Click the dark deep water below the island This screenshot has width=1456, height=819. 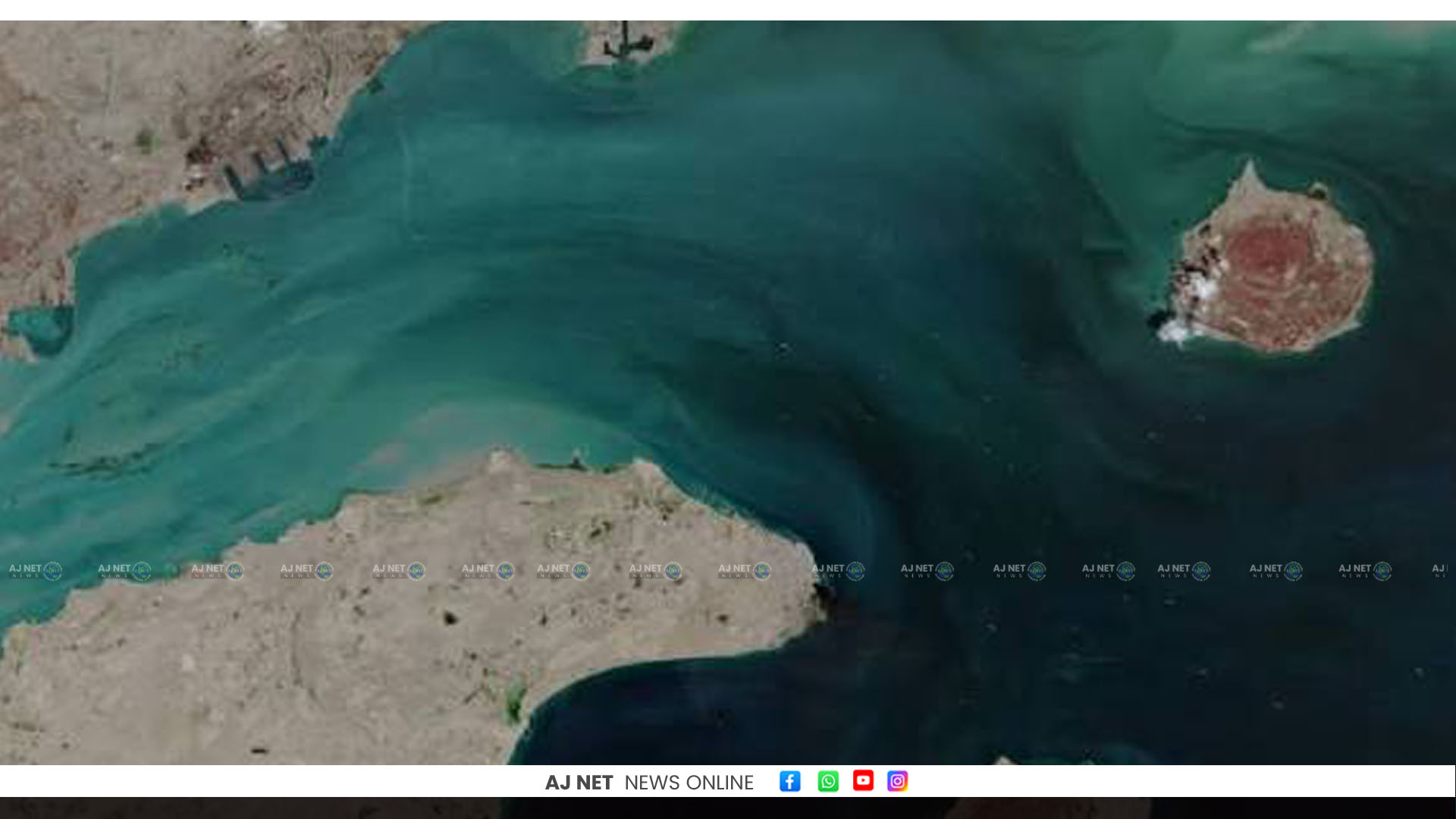coord(1251,470)
